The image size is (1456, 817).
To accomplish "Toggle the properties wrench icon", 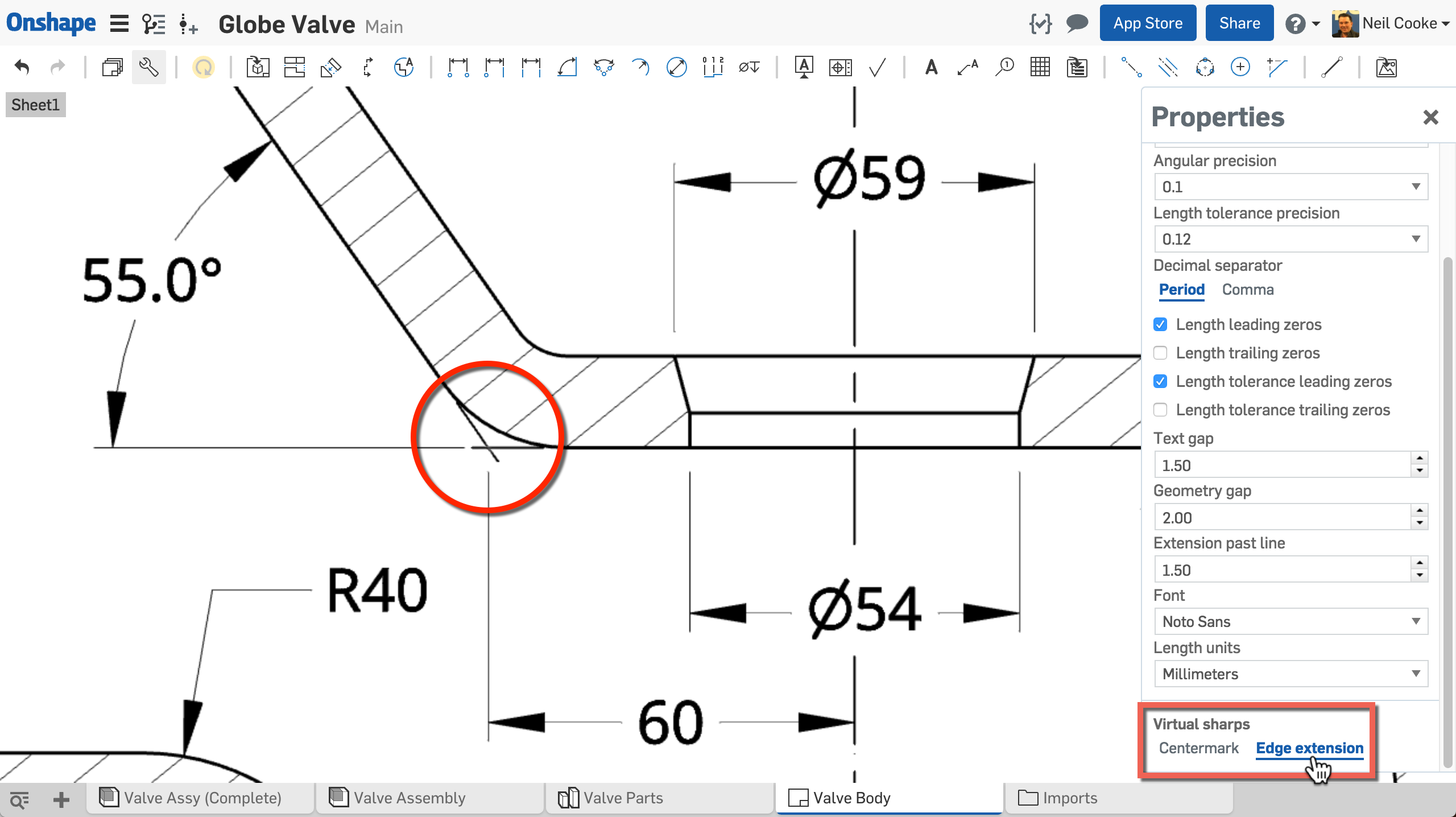I will [x=149, y=67].
